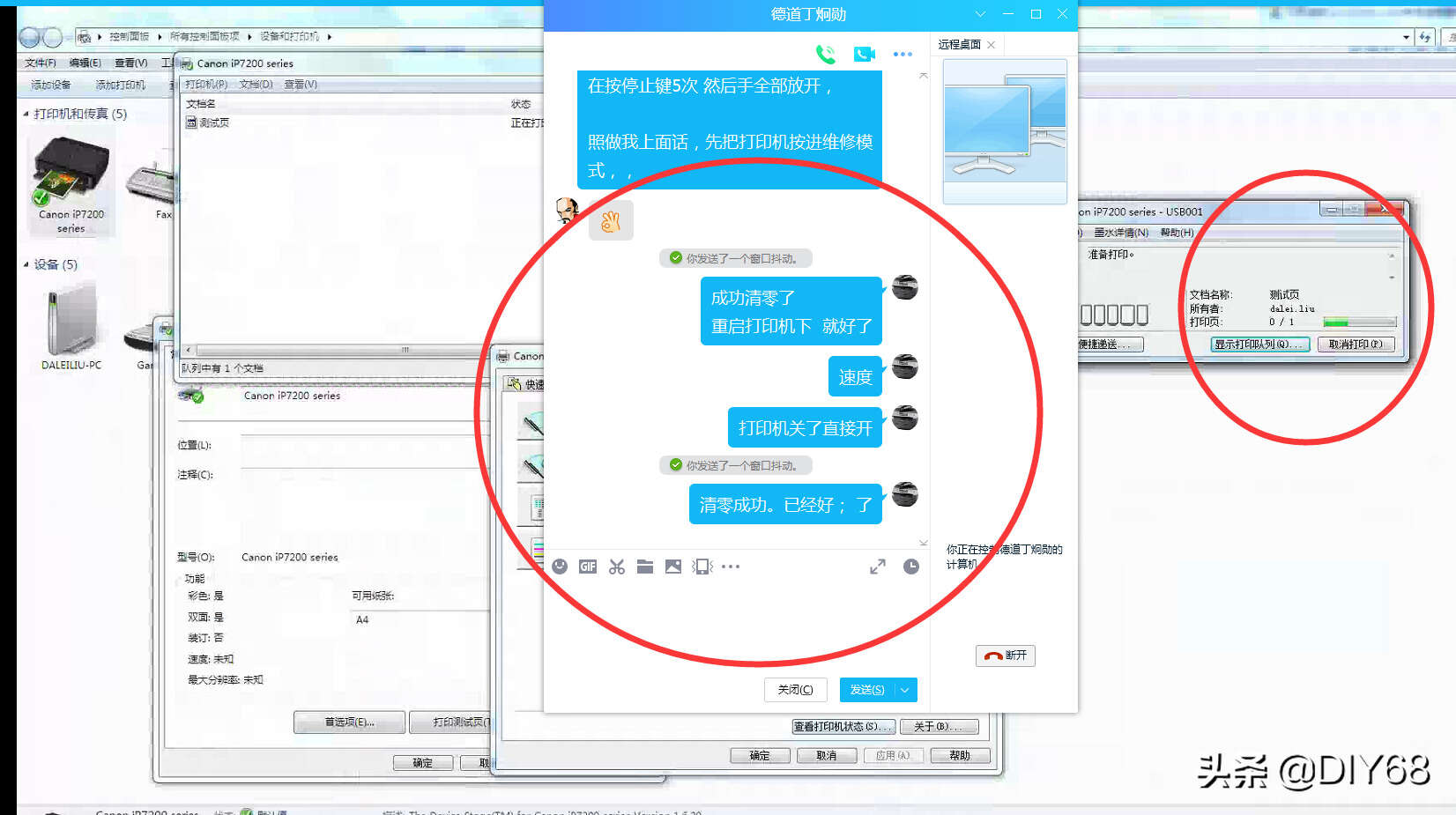This screenshot has height=815, width=1456.
Task: Click the chat scroll up arrow
Action: click(x=924, y=76)
